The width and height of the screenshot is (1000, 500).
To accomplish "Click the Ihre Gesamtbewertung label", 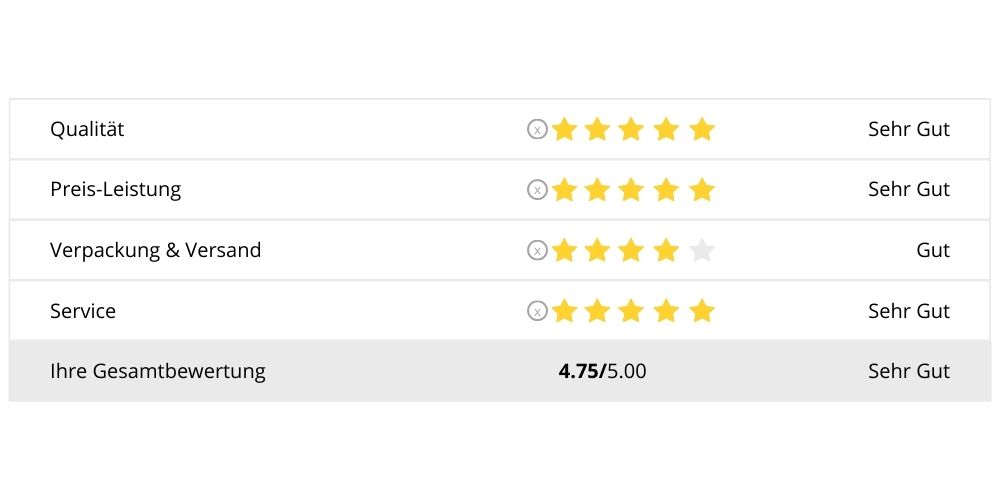I will tap(158, 371).
